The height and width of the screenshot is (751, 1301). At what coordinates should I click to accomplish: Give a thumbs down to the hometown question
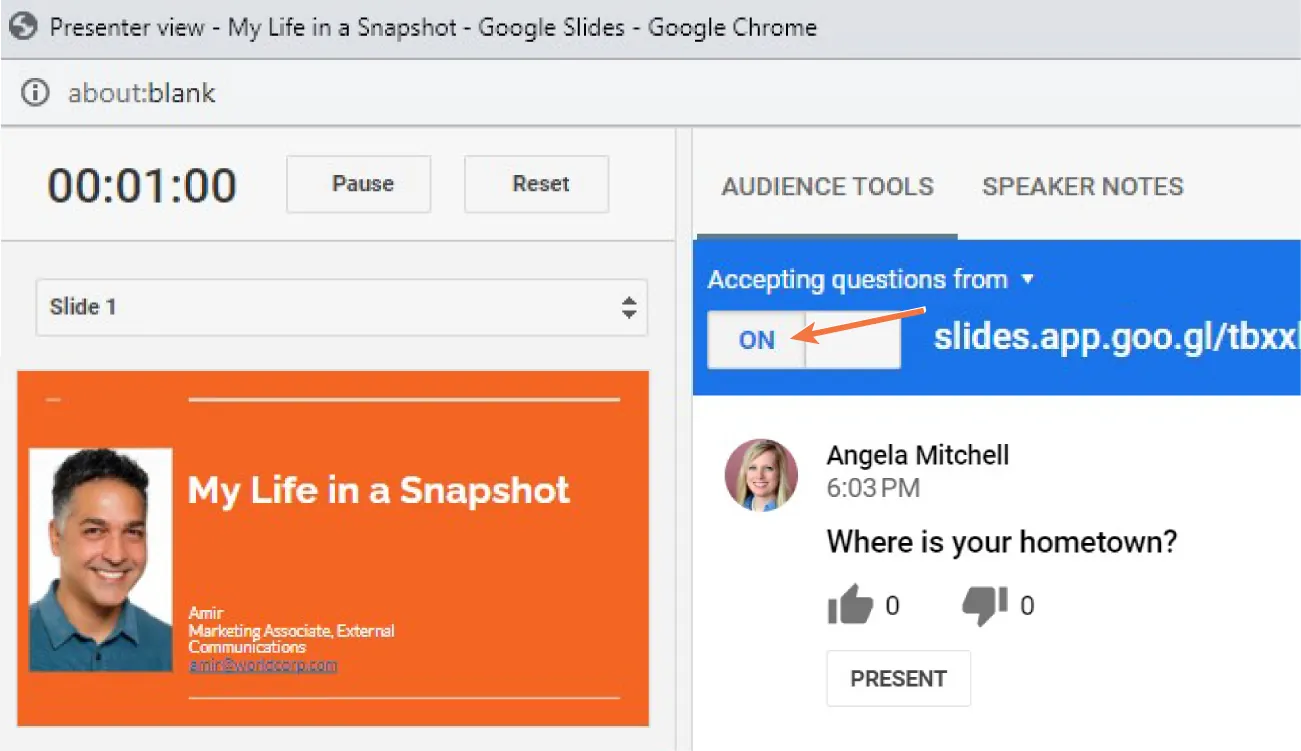tap(986, 604)
